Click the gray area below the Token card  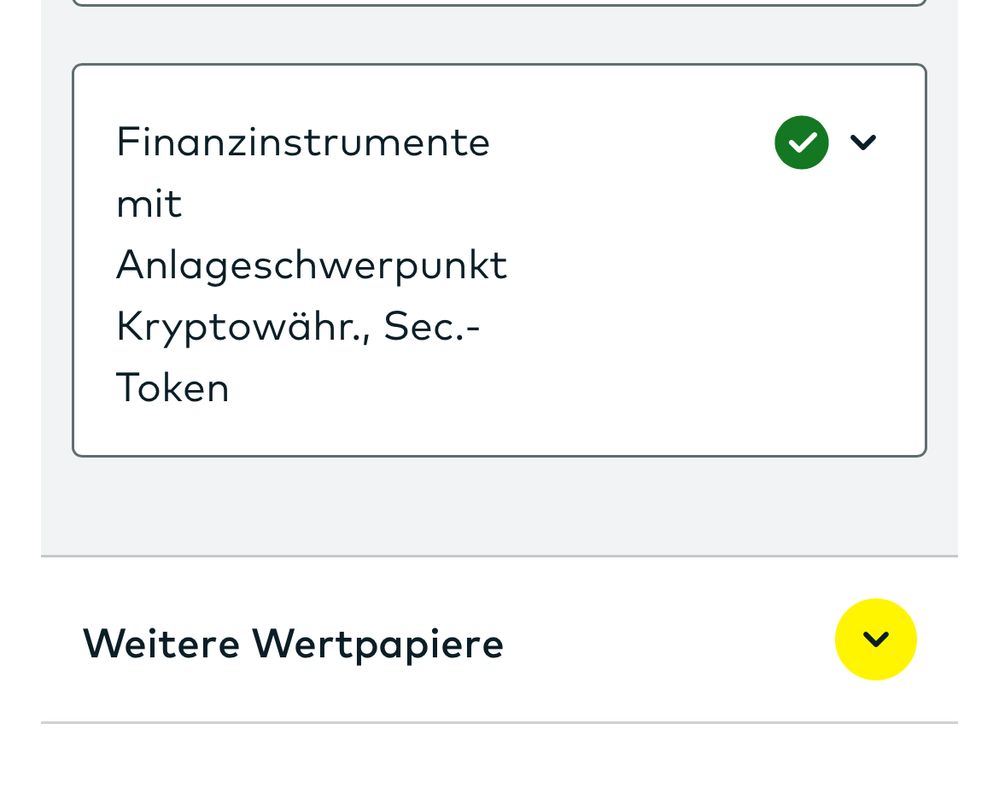499,505
